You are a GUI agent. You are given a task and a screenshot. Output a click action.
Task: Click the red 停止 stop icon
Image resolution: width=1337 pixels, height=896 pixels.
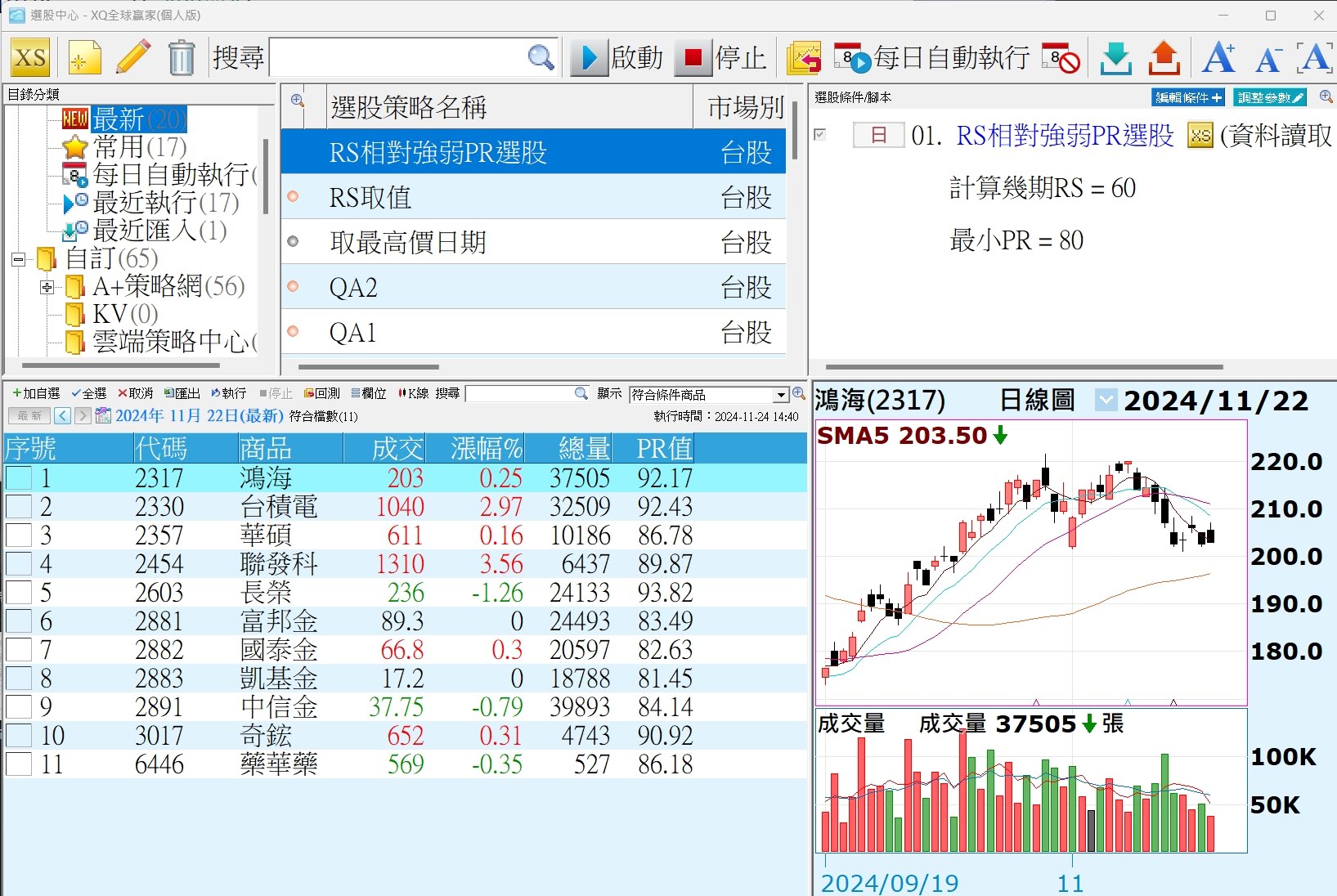[x=693, y=58]
